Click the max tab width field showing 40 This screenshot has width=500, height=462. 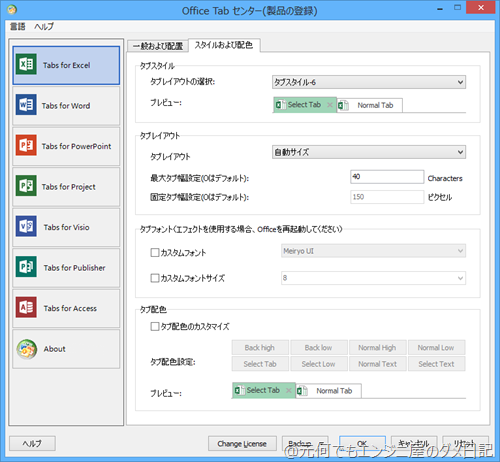[387, 177]
